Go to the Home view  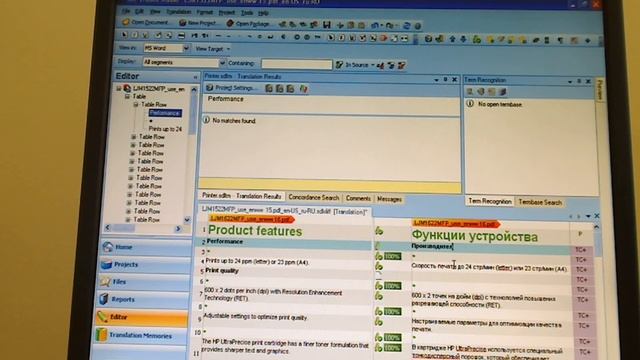(x=144, y=247)
